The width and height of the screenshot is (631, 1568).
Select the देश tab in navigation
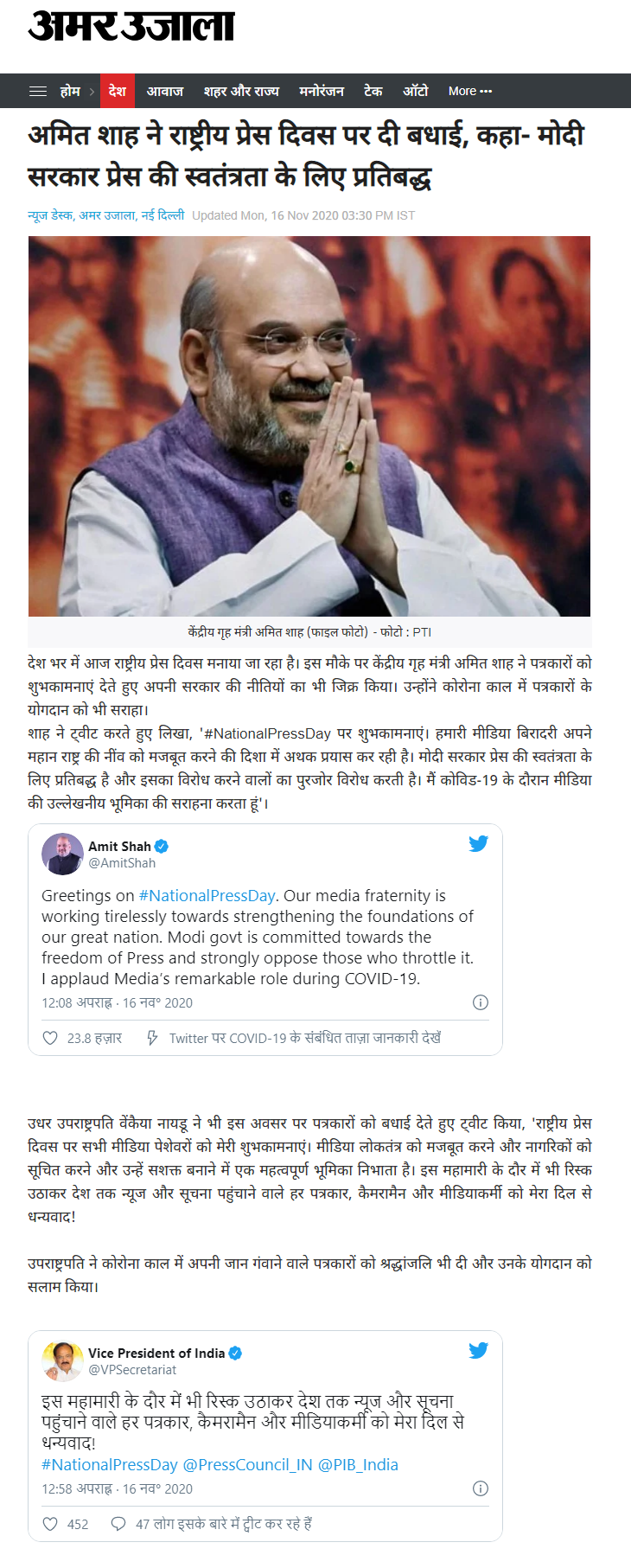(x=118, y=91)
